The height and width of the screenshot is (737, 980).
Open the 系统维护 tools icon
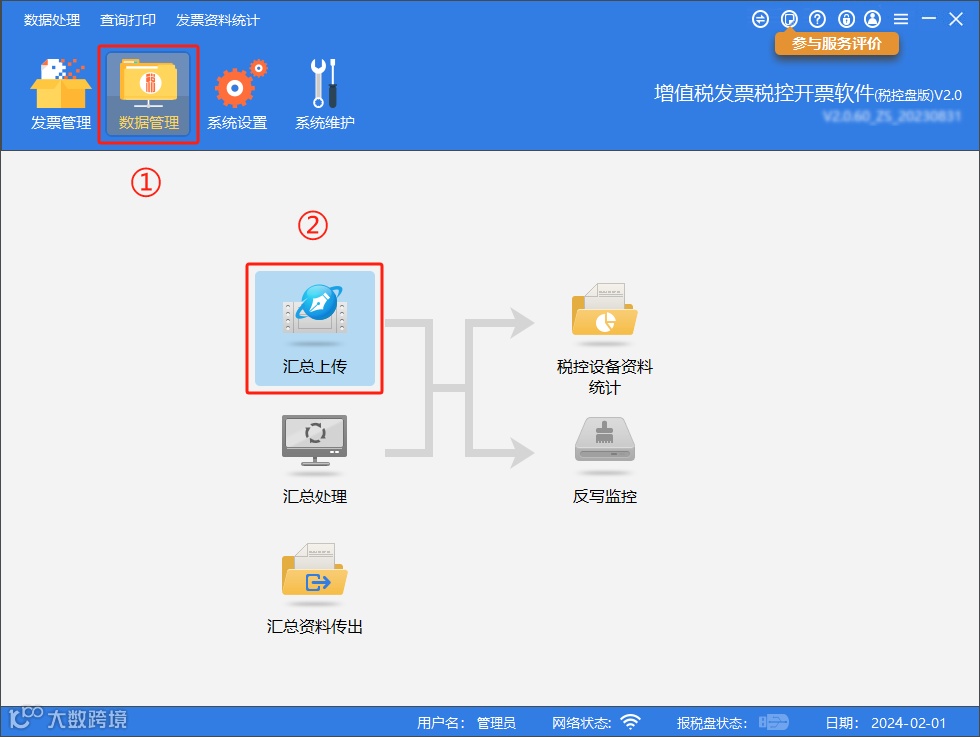tap(324, 94)
